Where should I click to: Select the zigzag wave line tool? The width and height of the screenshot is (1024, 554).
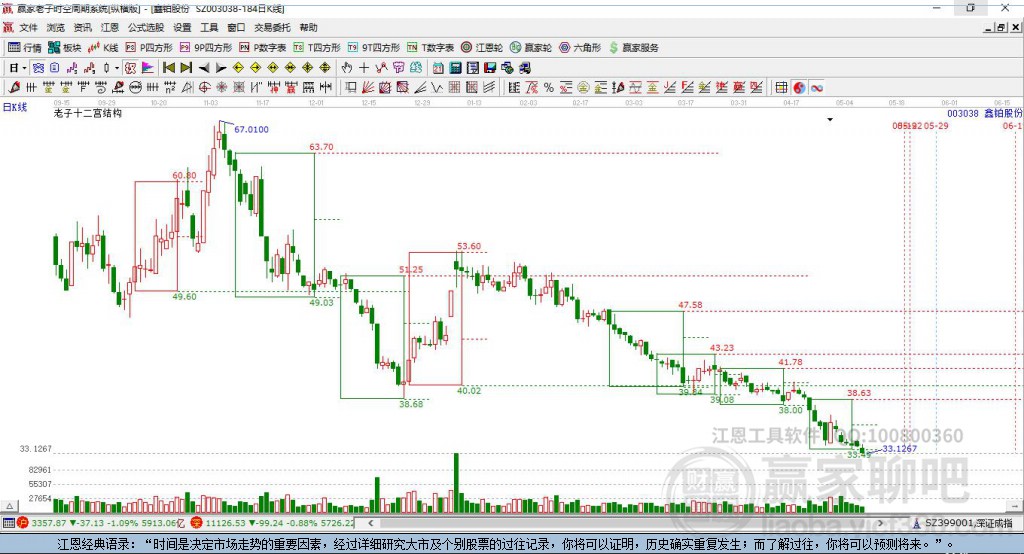point(436,88)
